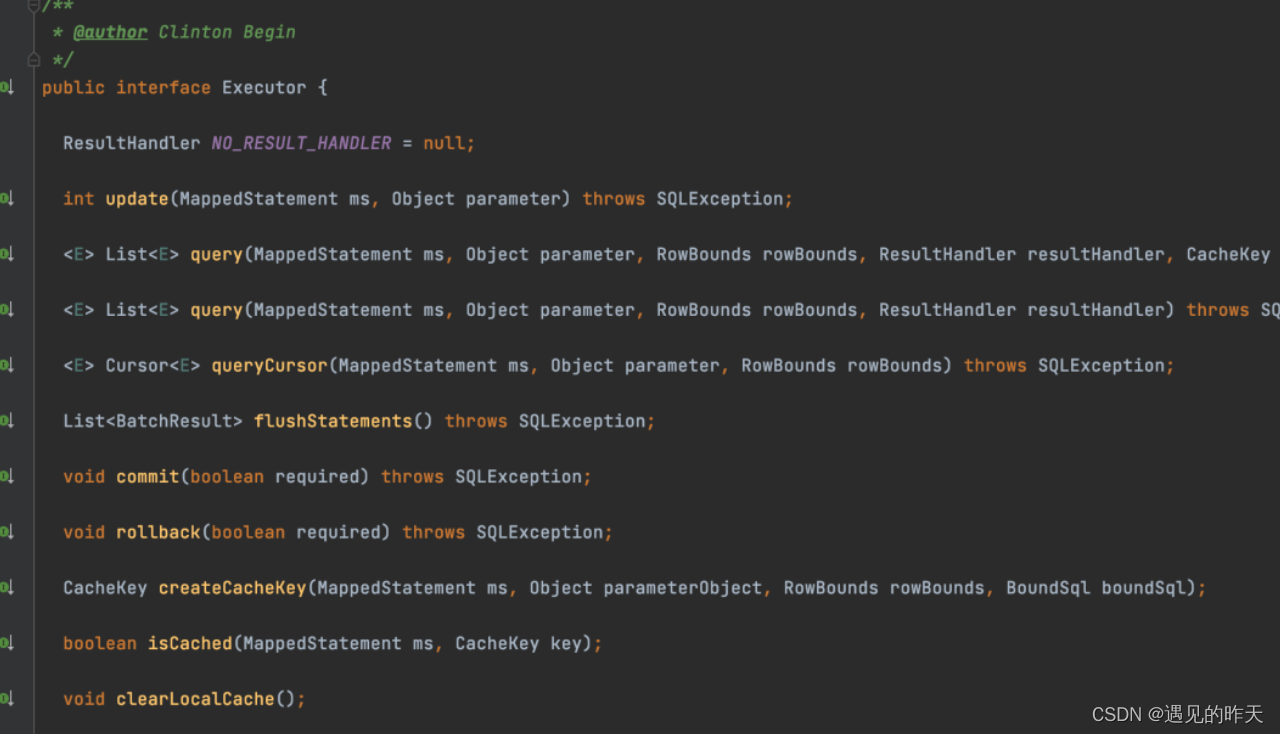The image size is (1280, 734).
Task: Click the List<BatchResult> return type
Action: click(x=153, y=422)
